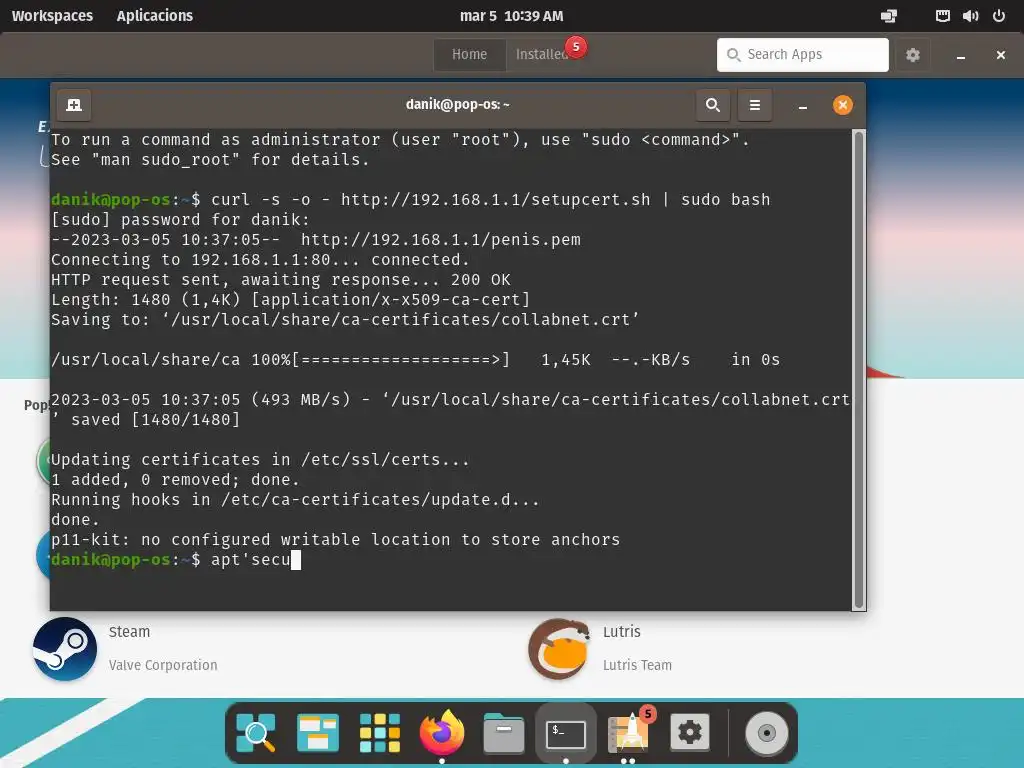Click the network tray icon
Image resolution: width=1024 pixels, height=768 pixels.
click(x=942, y=16)
